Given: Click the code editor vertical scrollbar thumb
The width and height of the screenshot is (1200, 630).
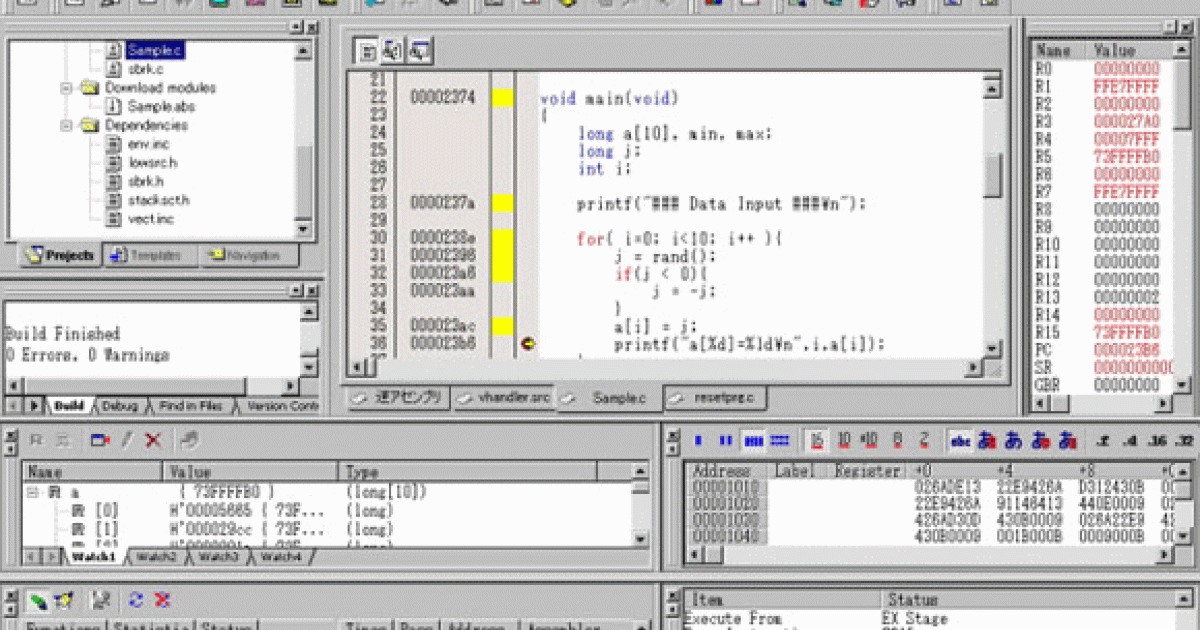Looking at the screenshot, I should pyautogui.click(x=992, y=175).
